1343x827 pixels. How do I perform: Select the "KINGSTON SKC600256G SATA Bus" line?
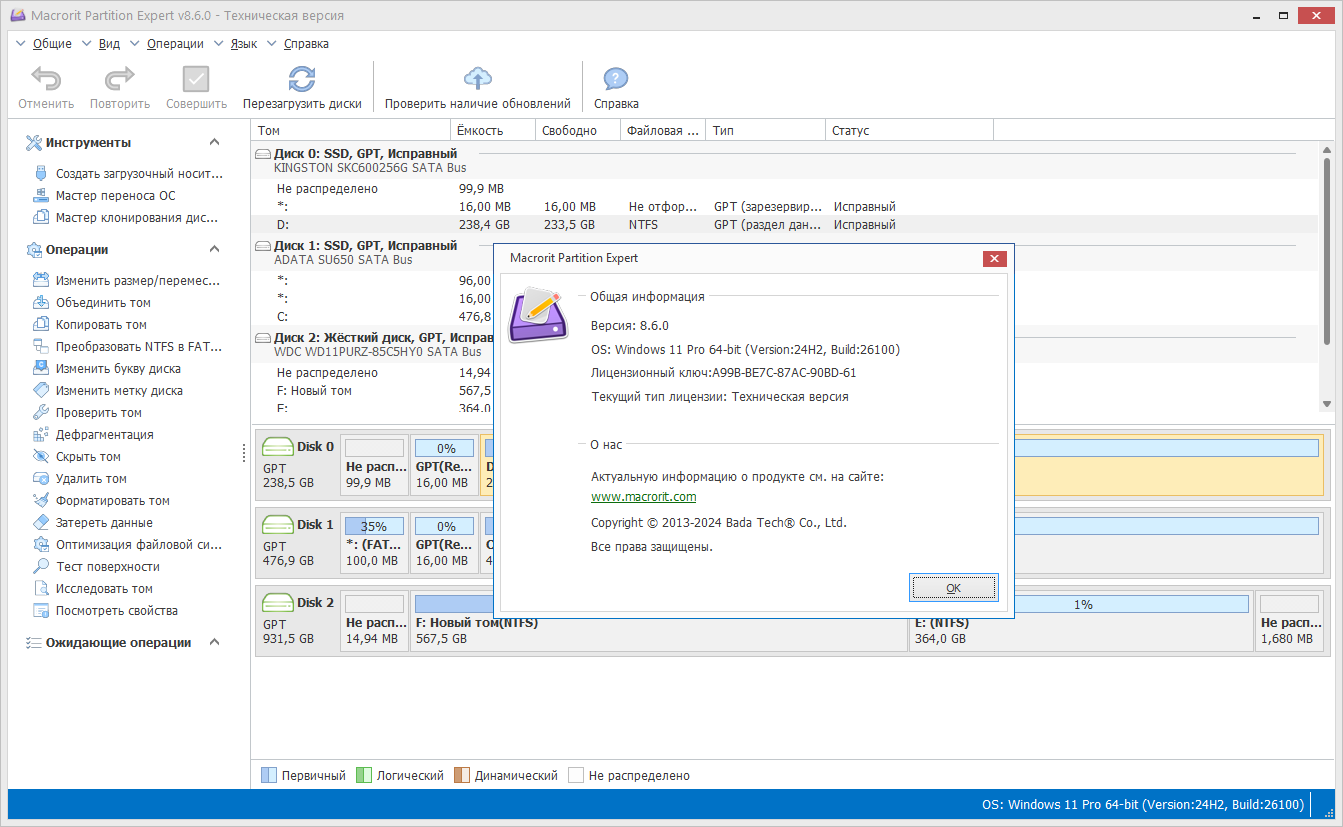370,168
